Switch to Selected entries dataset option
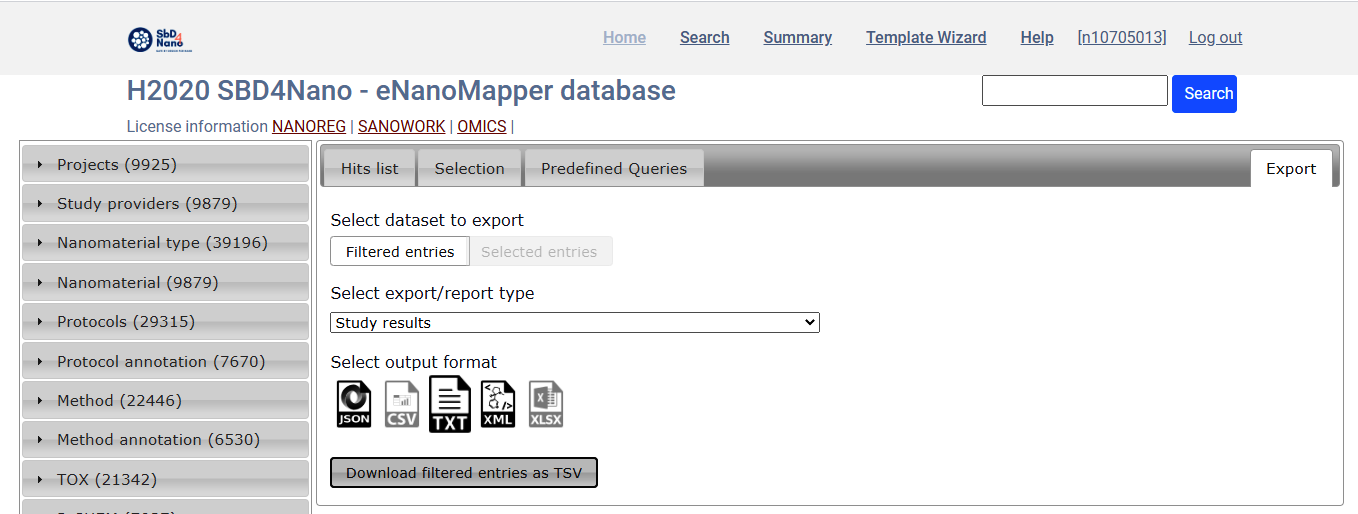Screen dimensions: 1358x514 [539, 252]
